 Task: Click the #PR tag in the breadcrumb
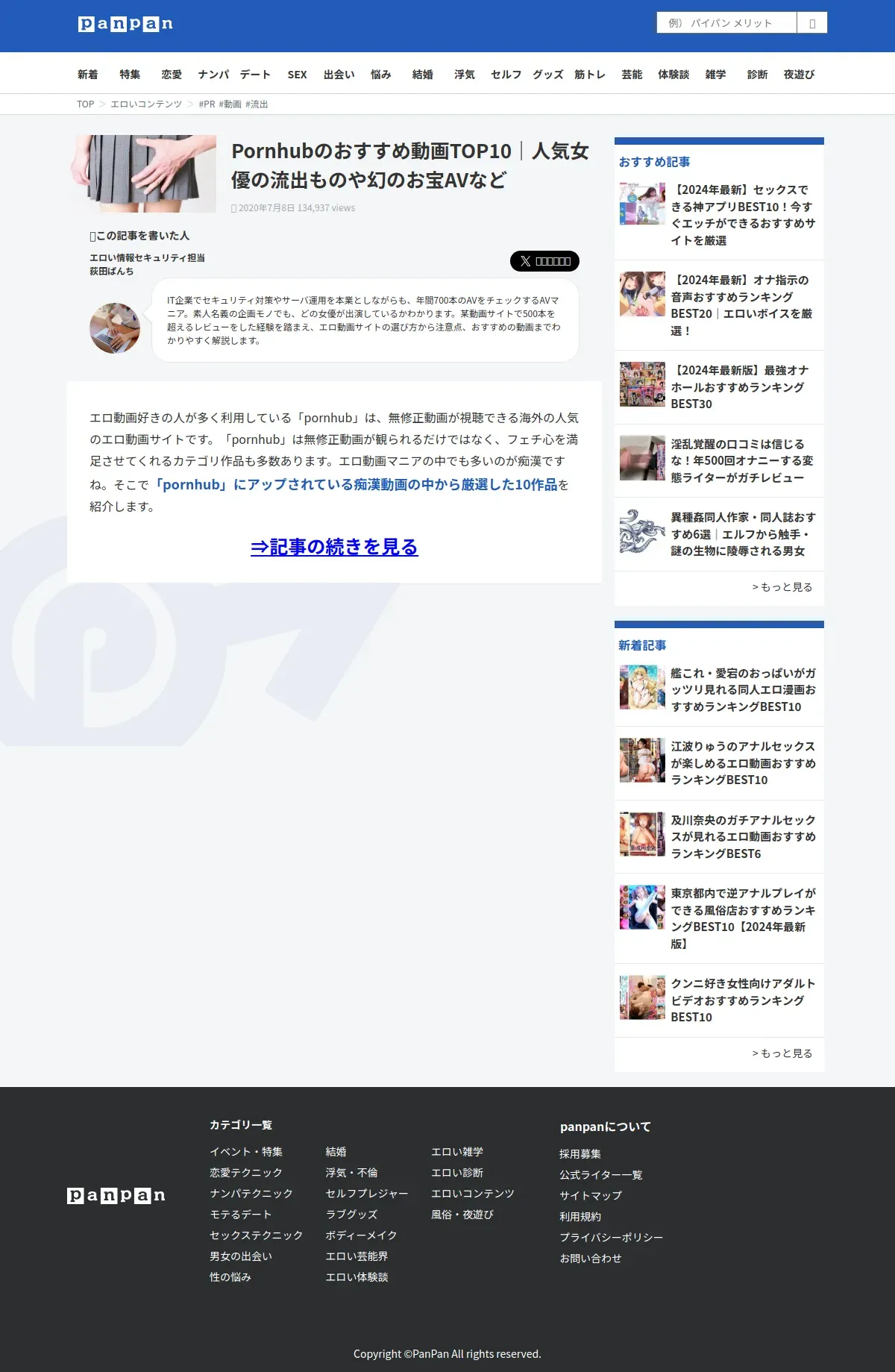[207, 104]
